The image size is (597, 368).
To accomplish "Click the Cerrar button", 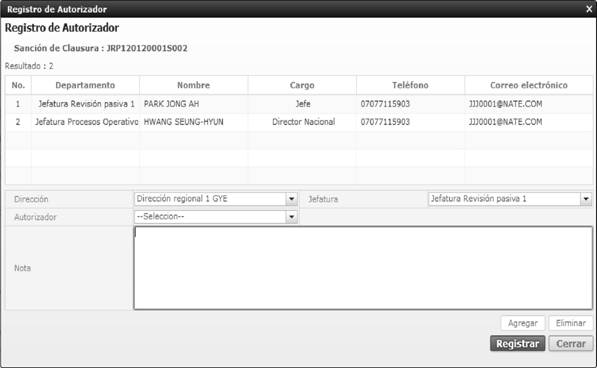I will pyautogui.click(x=570, y=344).
